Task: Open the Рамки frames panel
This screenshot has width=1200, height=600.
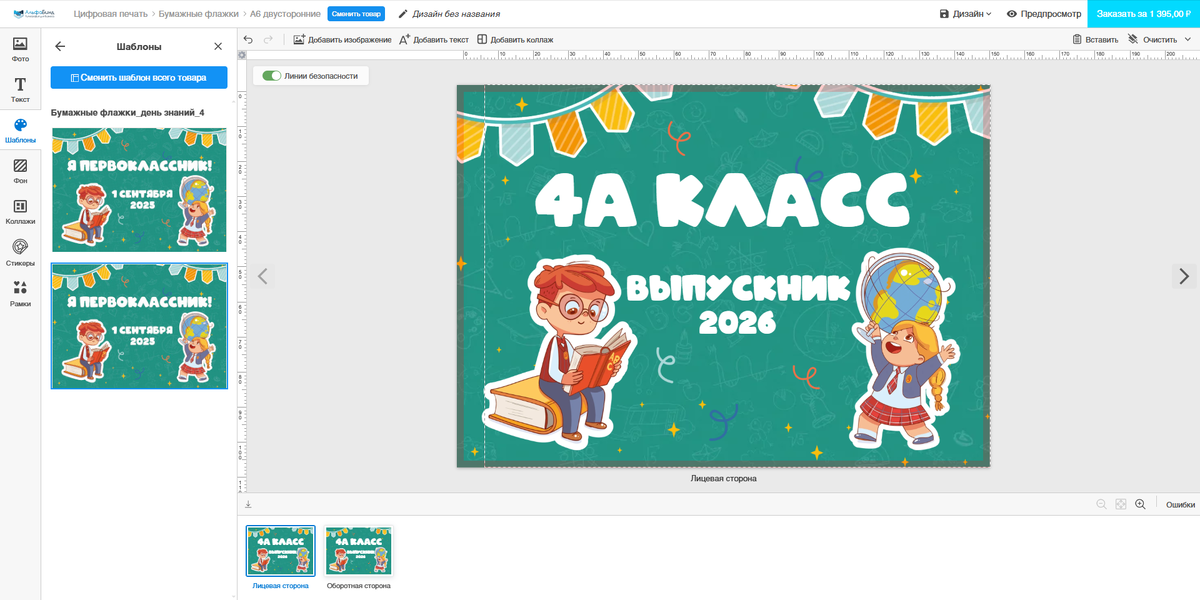Action: [20, 293]
